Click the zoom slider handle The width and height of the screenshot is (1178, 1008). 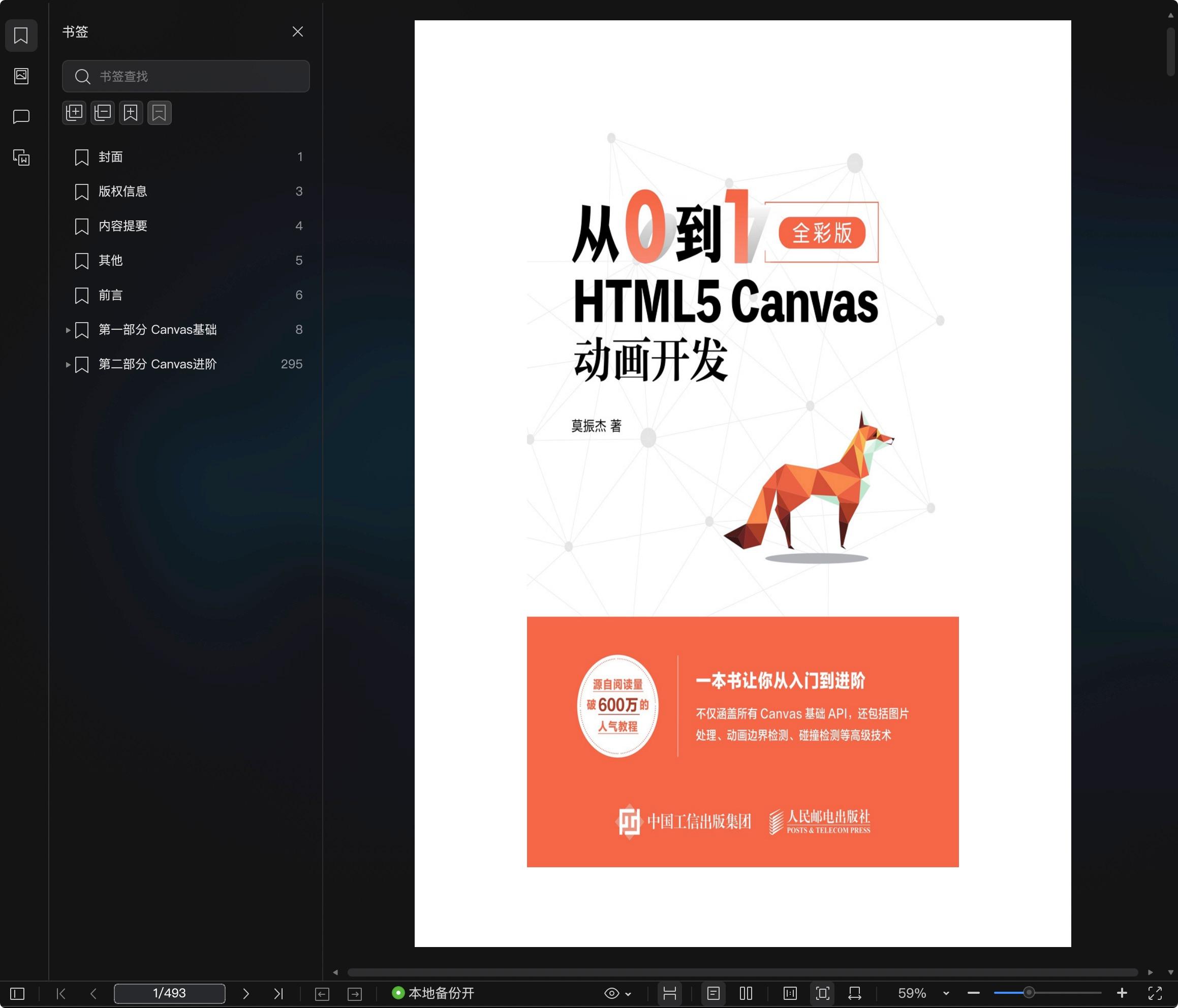coord(1029,993)
